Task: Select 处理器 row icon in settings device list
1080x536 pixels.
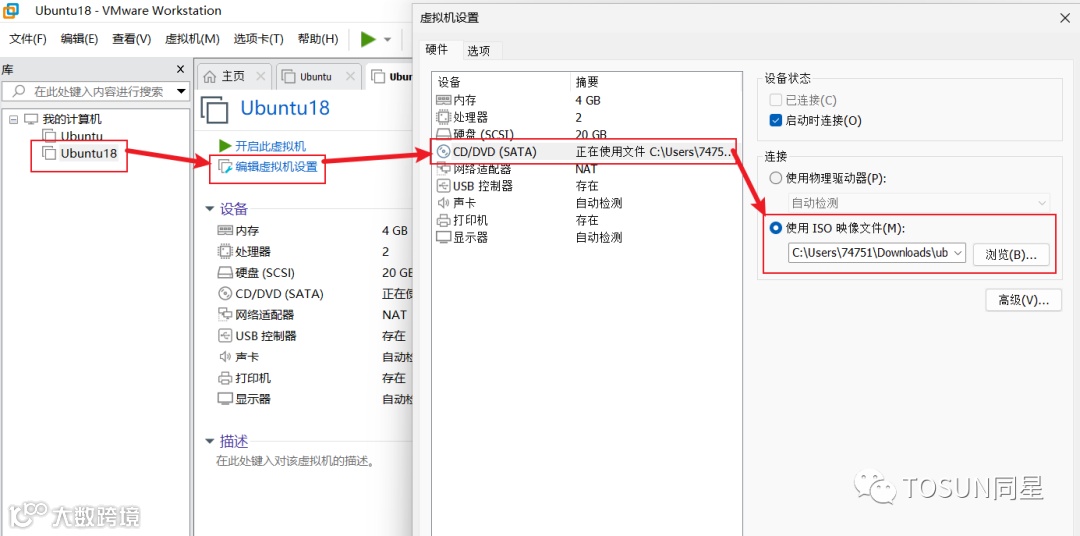Action: coord(443,117)
